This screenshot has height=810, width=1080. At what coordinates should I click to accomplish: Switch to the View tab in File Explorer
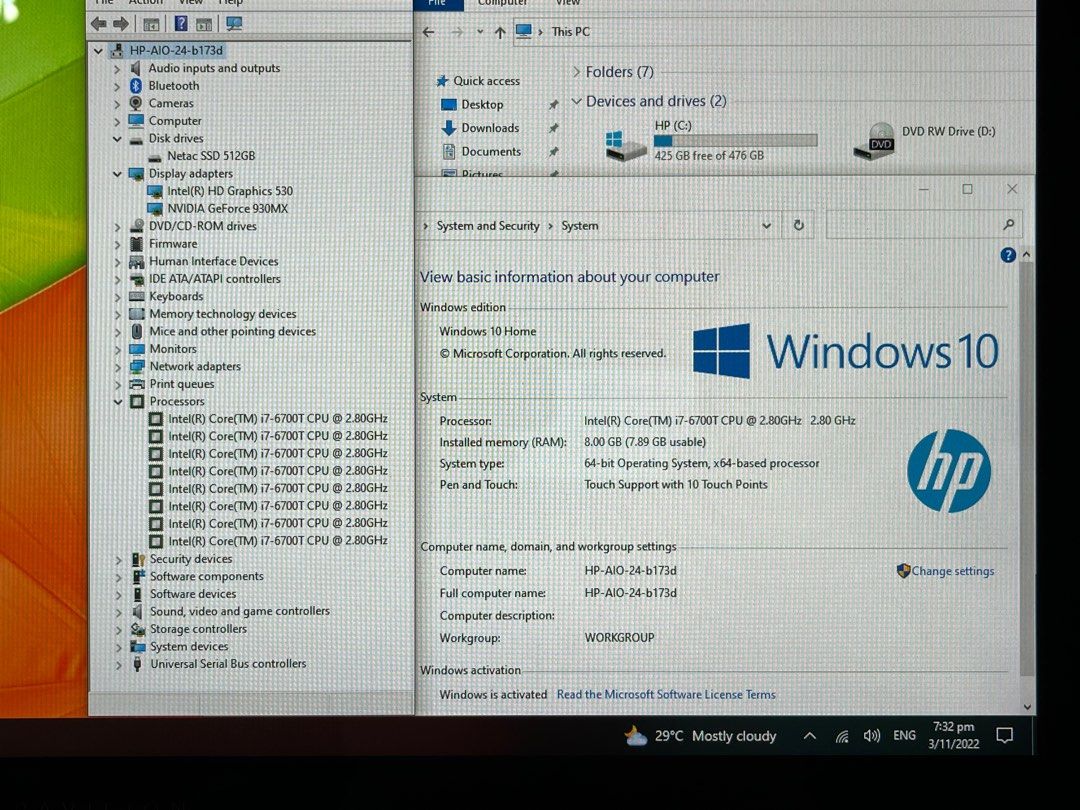tap(567, 4)
